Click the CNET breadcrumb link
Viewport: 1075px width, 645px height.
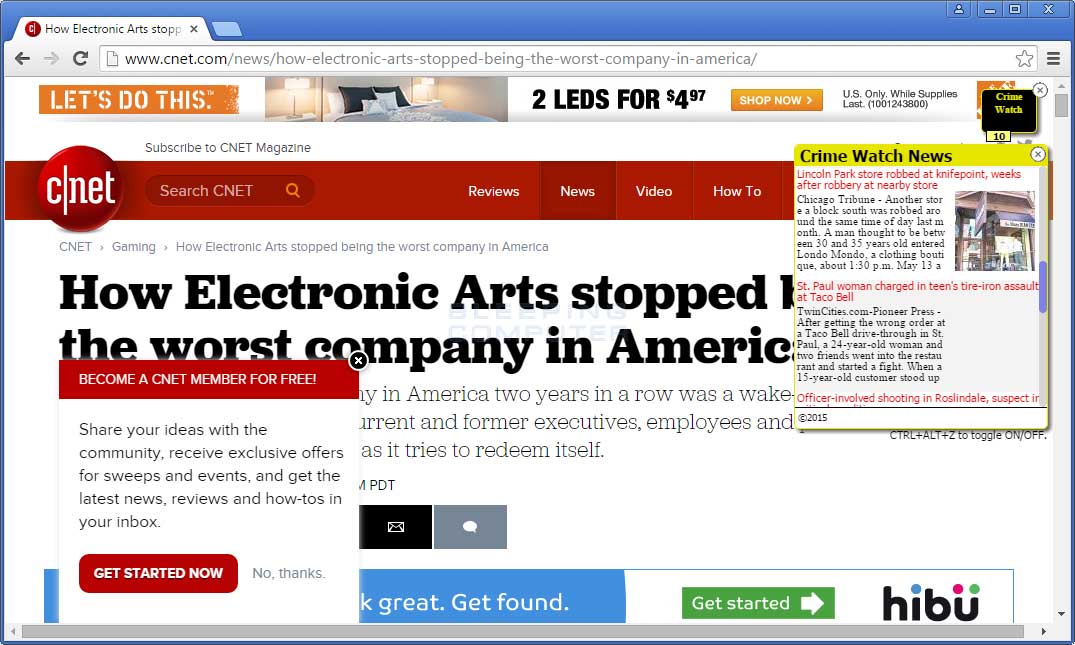click(x=75, y=247)
